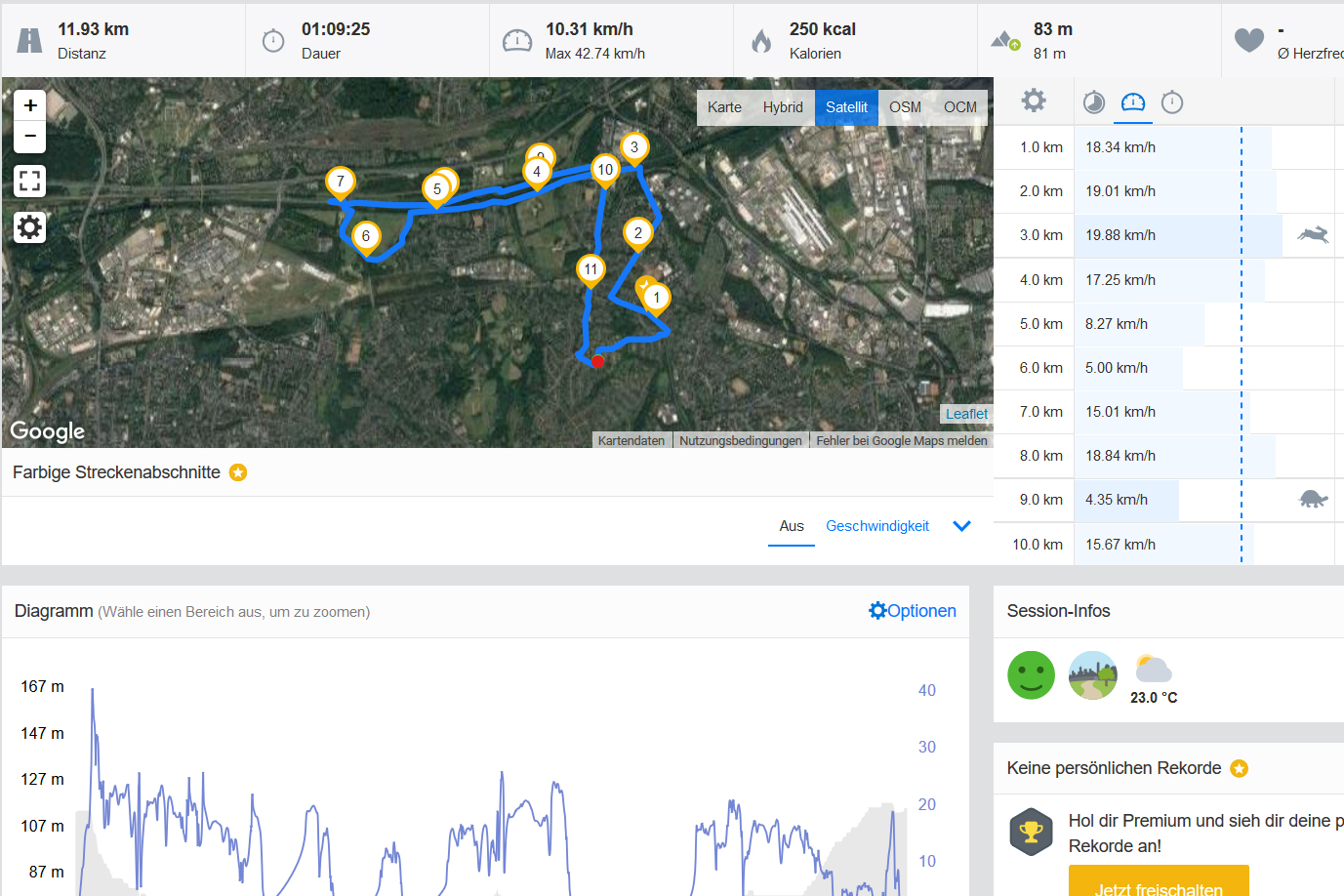Click the 01:09:25 Dauer value

click(x=336, y=29)
